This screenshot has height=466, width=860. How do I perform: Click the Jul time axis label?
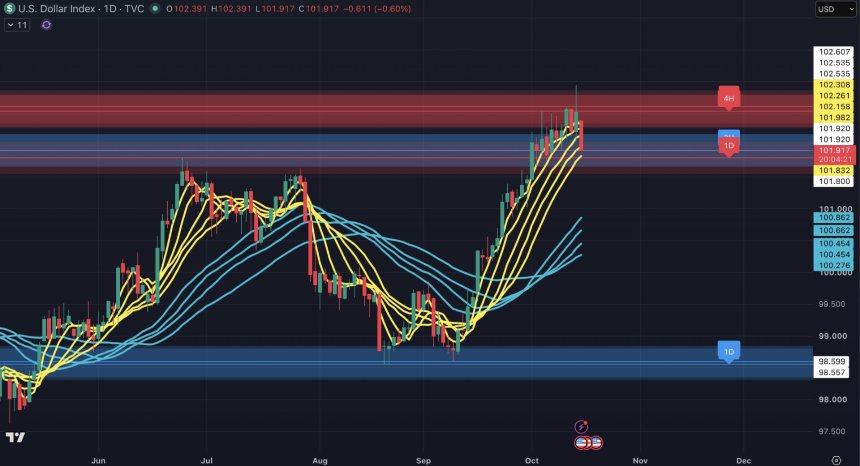(207, 461)
